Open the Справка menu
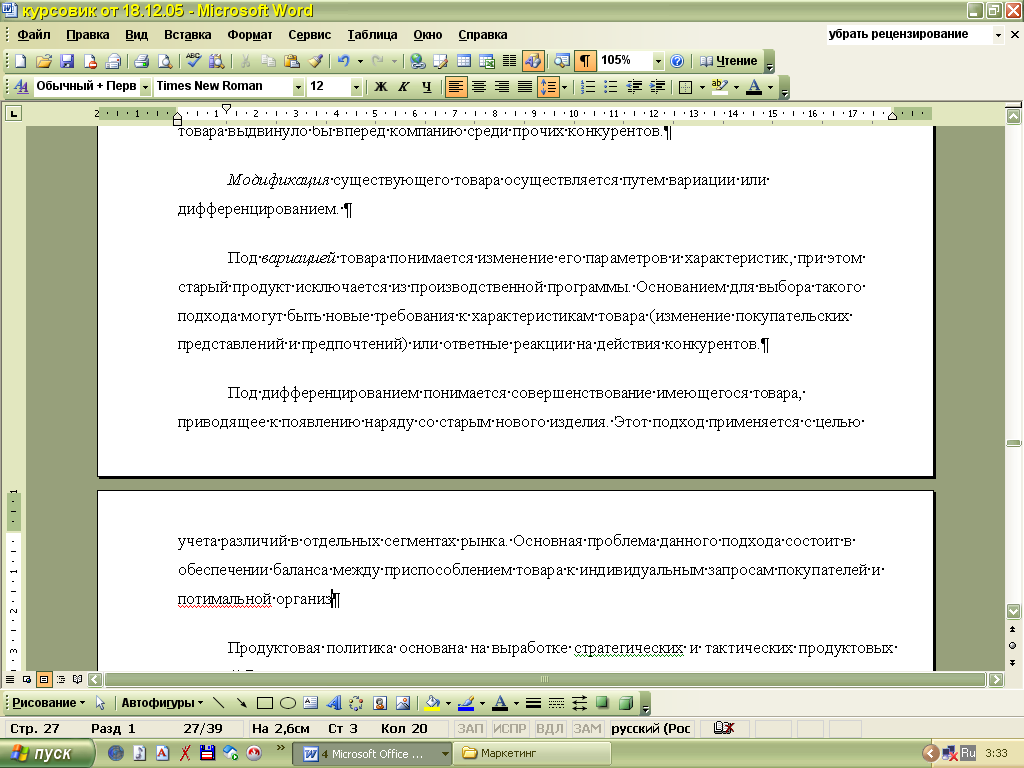 483,35
